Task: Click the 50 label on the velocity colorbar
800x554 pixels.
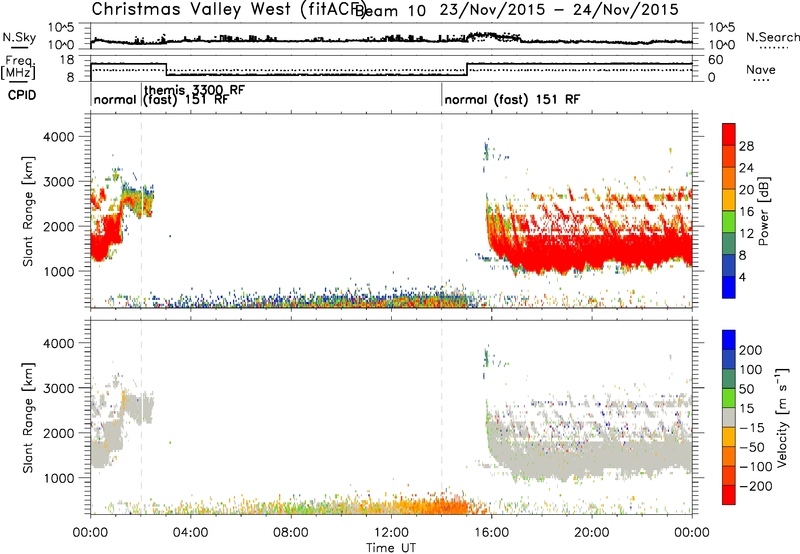Action: pos(747,389)
